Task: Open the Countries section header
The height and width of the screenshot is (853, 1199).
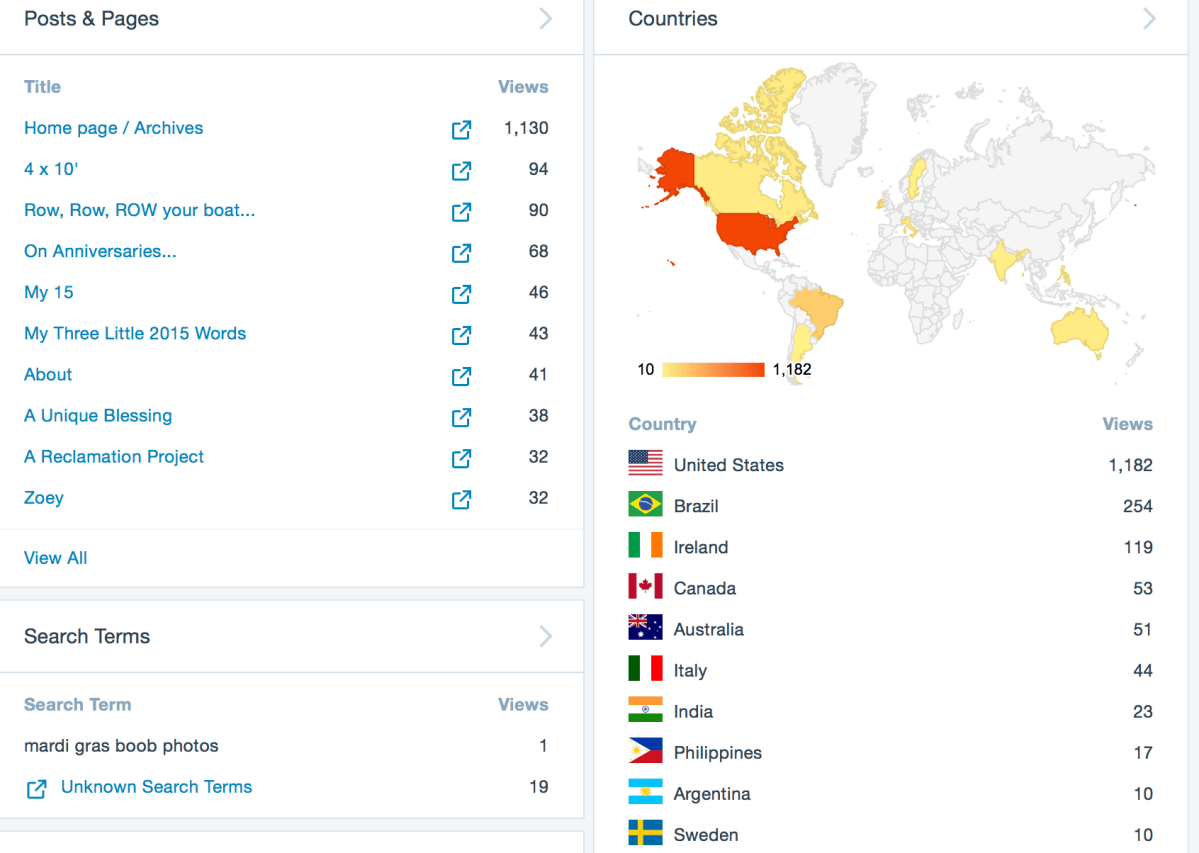Action: point(673,19)
